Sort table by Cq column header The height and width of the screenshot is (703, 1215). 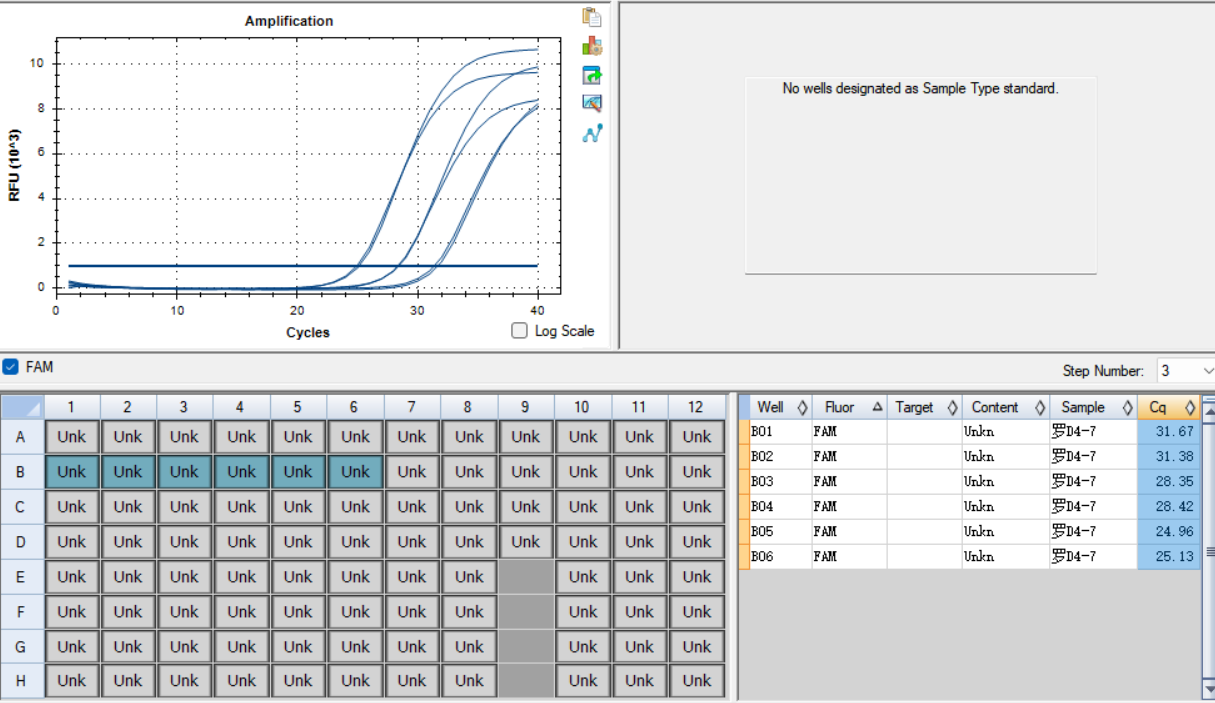pyautogui.click(x=1168, y=407)
